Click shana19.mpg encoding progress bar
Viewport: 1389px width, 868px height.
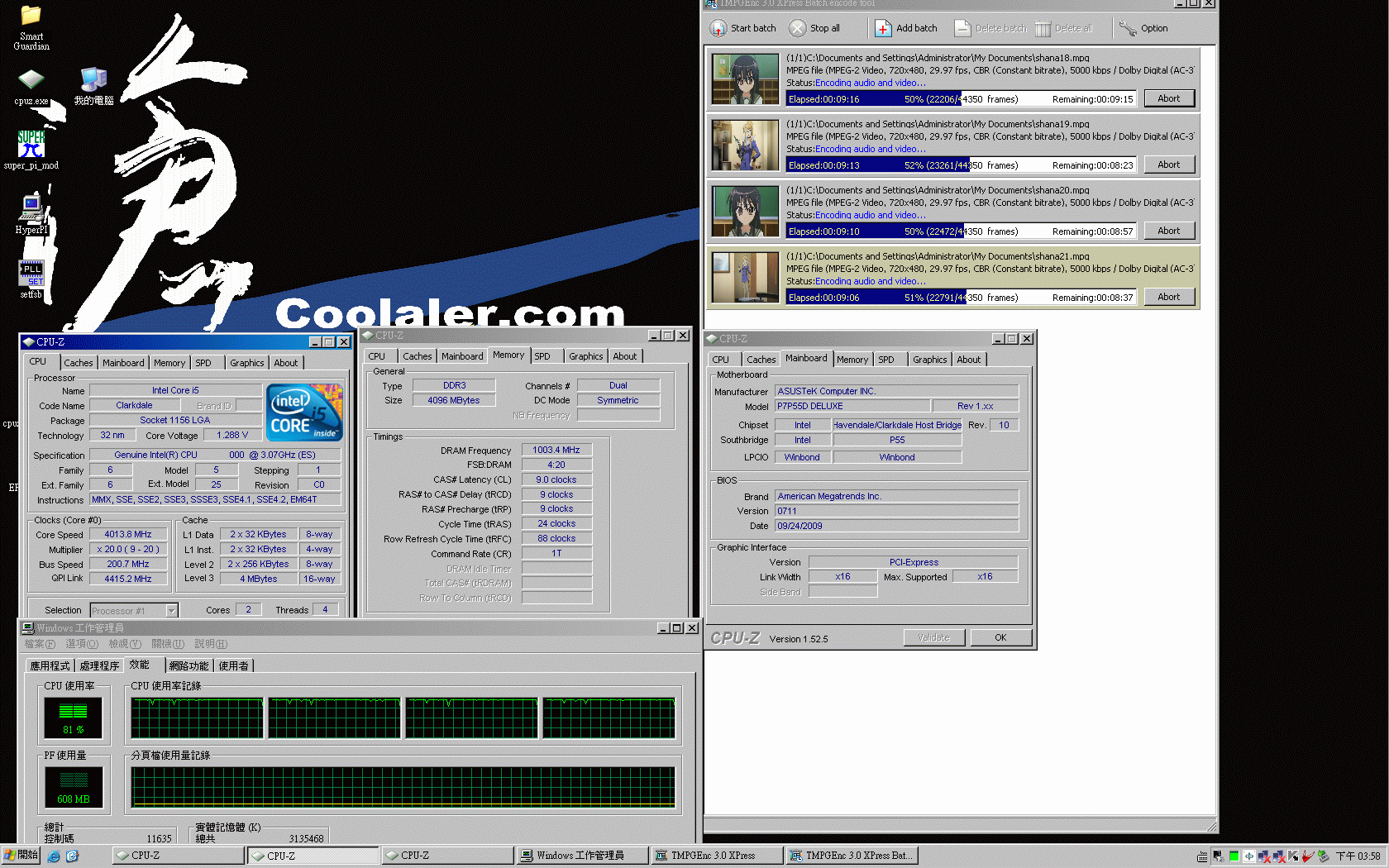click(x=961, y=165)
